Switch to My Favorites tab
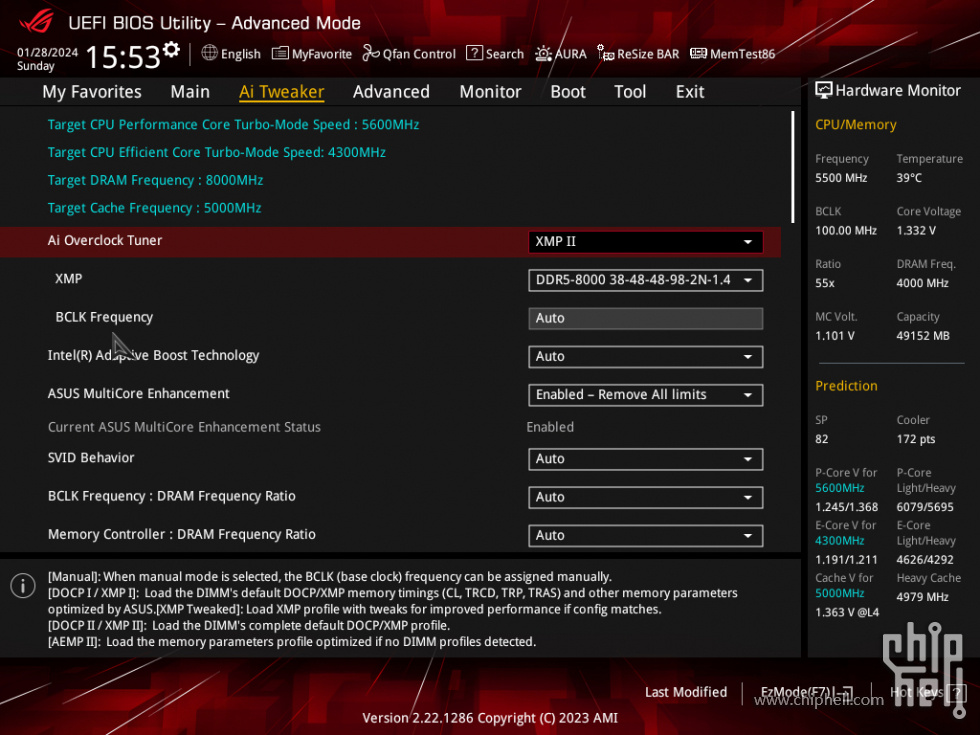The image size is (980, 735). tap(92, 92)
